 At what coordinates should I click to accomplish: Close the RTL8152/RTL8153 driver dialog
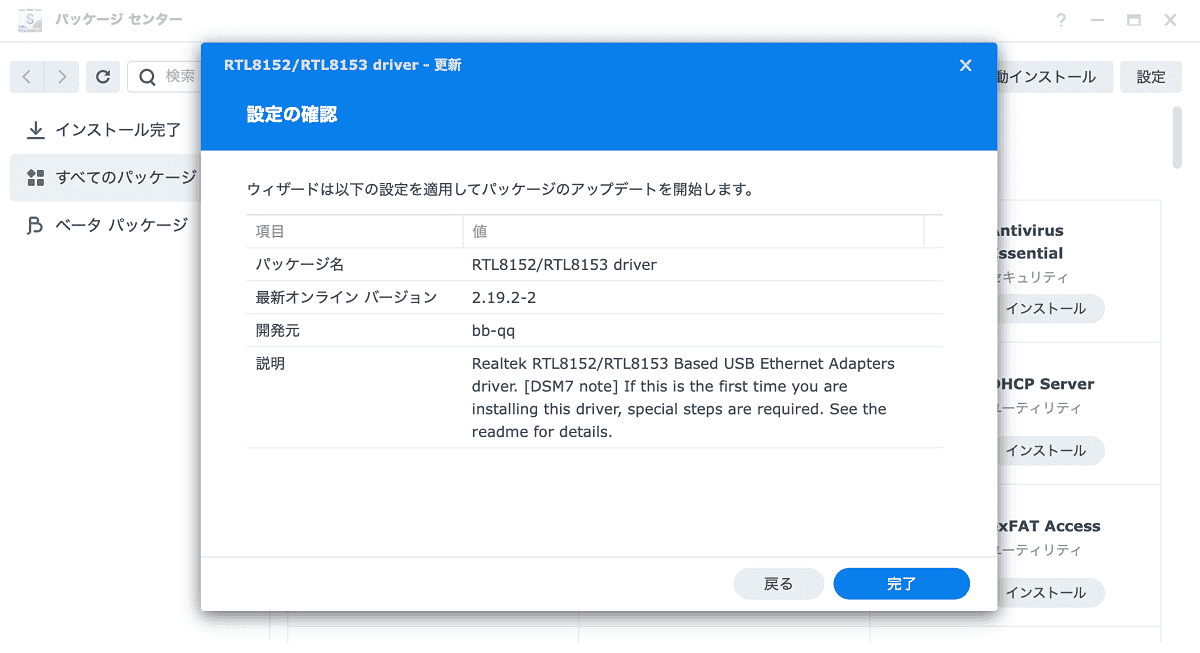965,65
